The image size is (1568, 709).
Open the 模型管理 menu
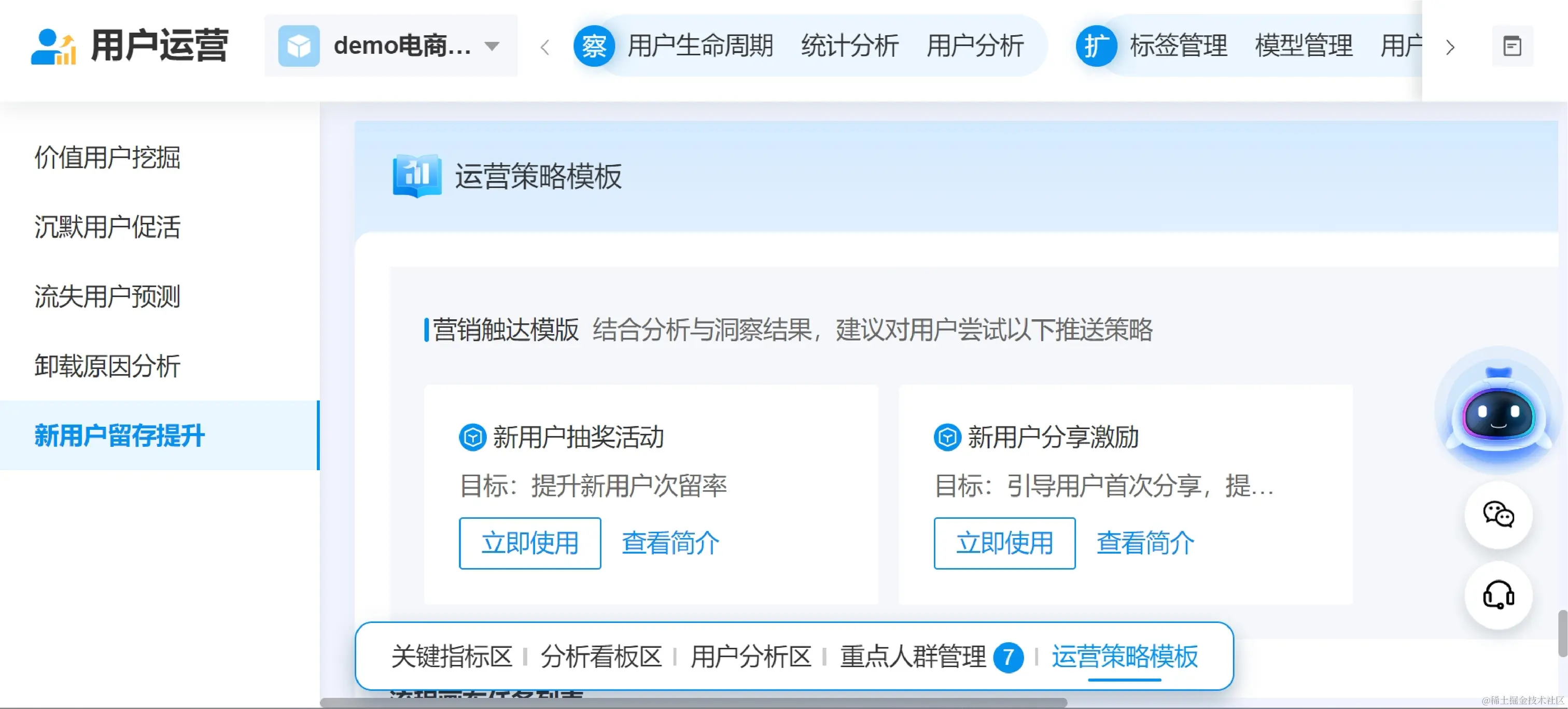[1304, 46]
